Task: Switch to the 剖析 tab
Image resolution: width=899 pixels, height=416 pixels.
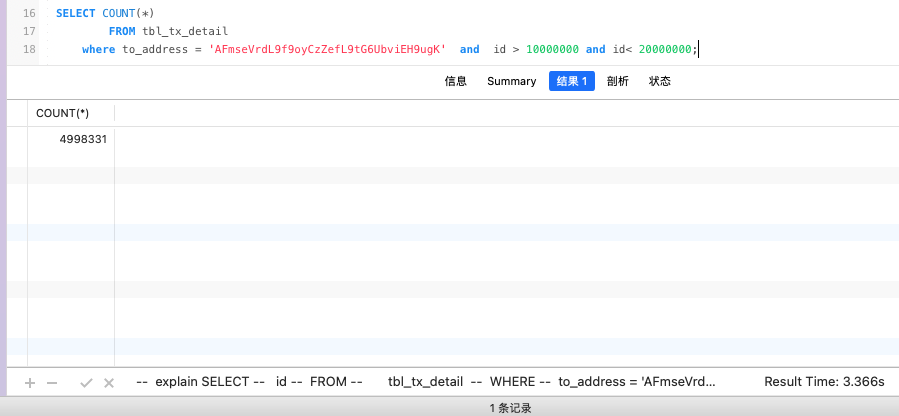Action: point(618,81)
